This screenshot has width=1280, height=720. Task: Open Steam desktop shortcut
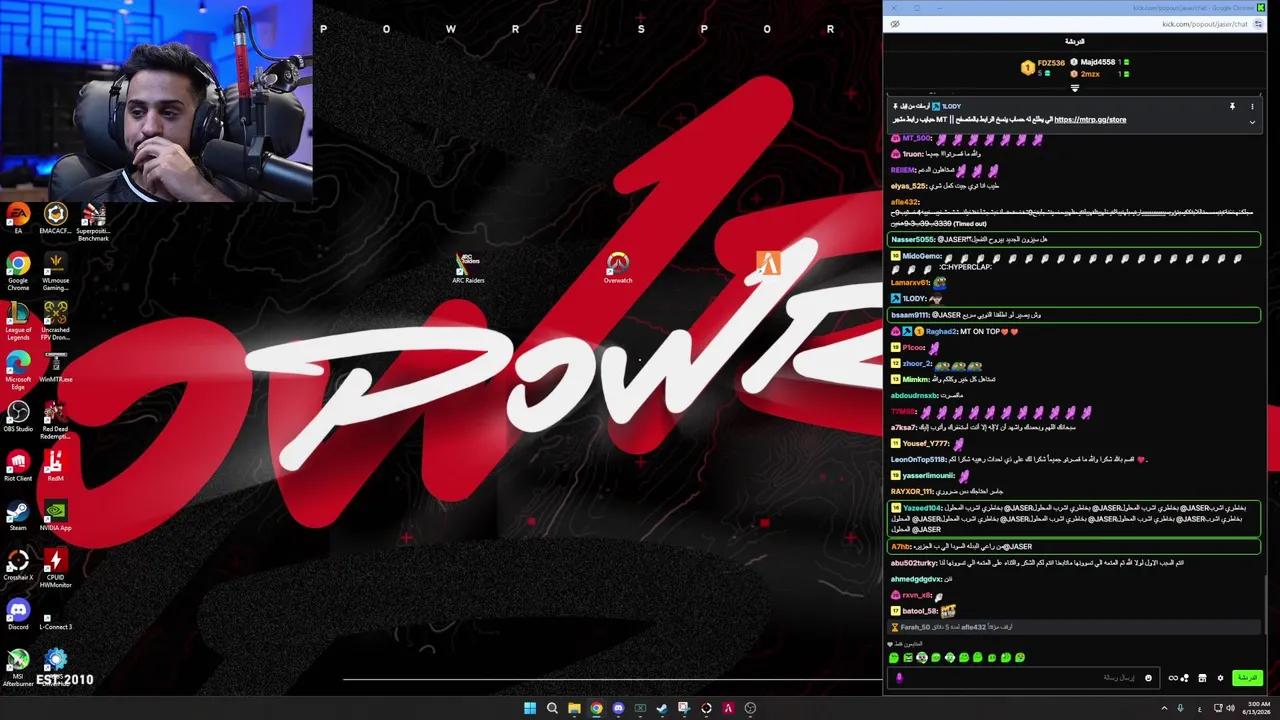[18, 516]
